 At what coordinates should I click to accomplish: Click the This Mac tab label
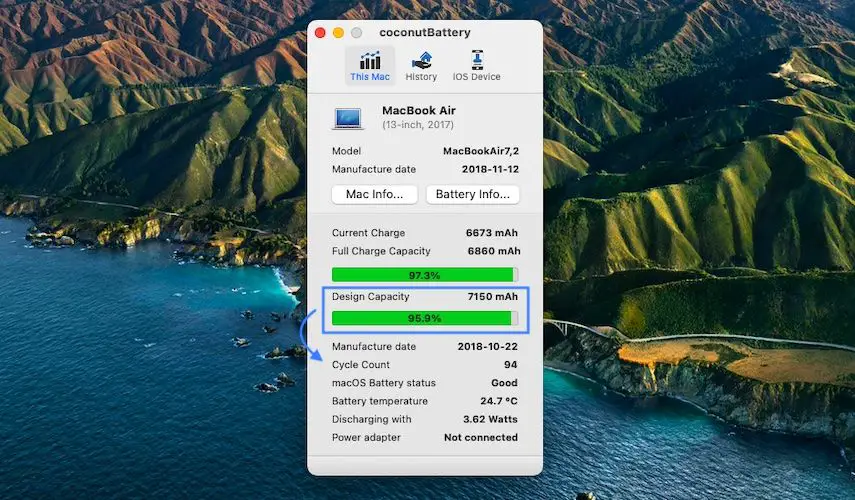click(x=370, y=77)
